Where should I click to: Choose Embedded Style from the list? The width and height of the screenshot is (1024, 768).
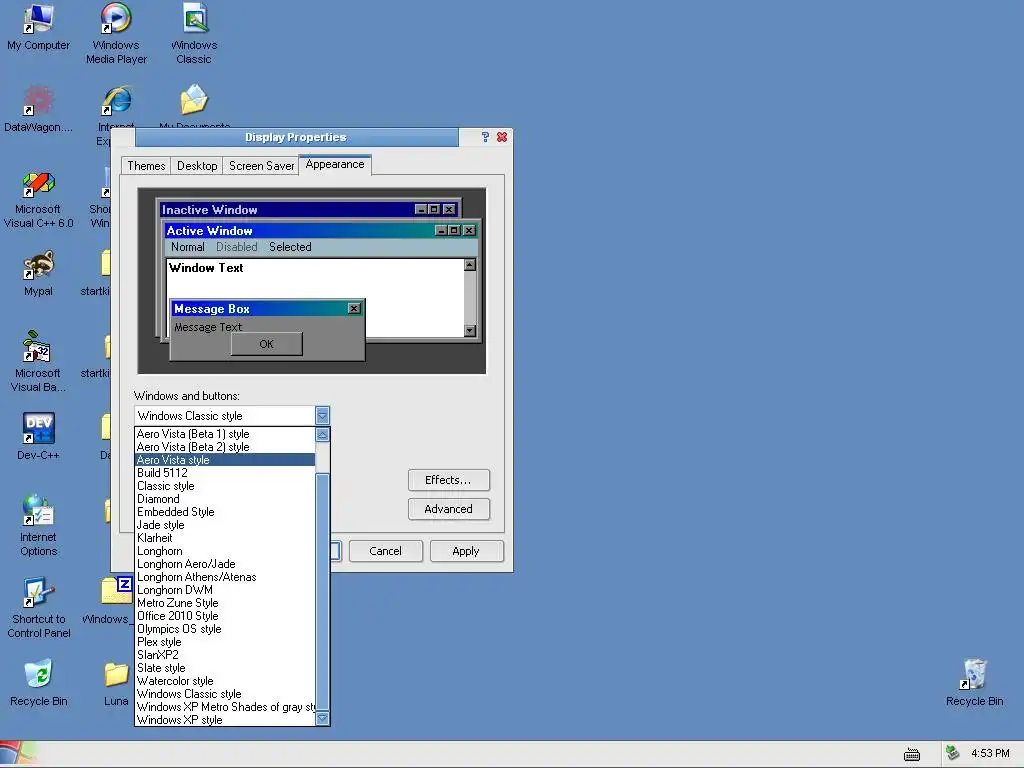tap(225, 512)
